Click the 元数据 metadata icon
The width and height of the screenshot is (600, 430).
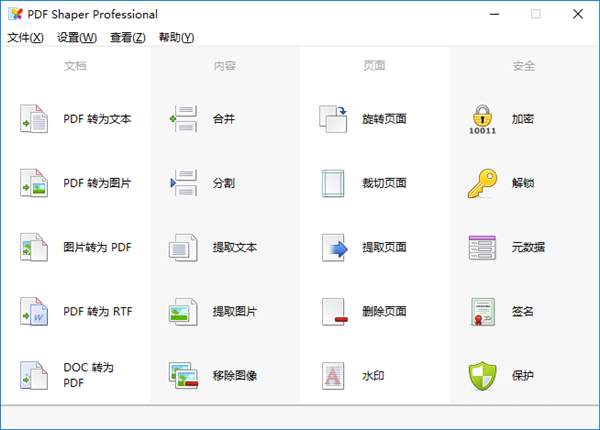[x=483, y=248]
